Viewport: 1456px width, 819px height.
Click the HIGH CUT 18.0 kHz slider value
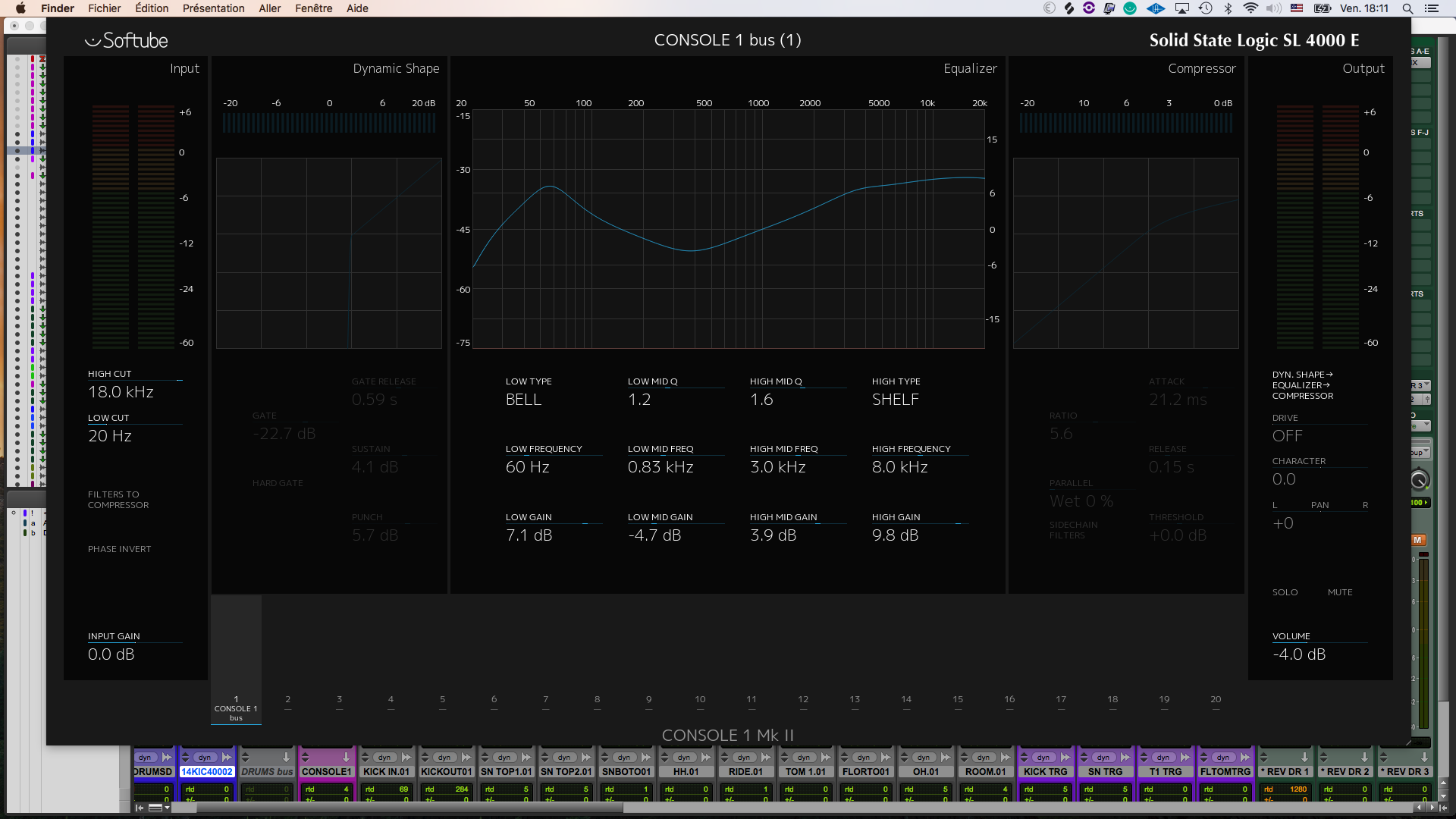(x=121, y=392)
